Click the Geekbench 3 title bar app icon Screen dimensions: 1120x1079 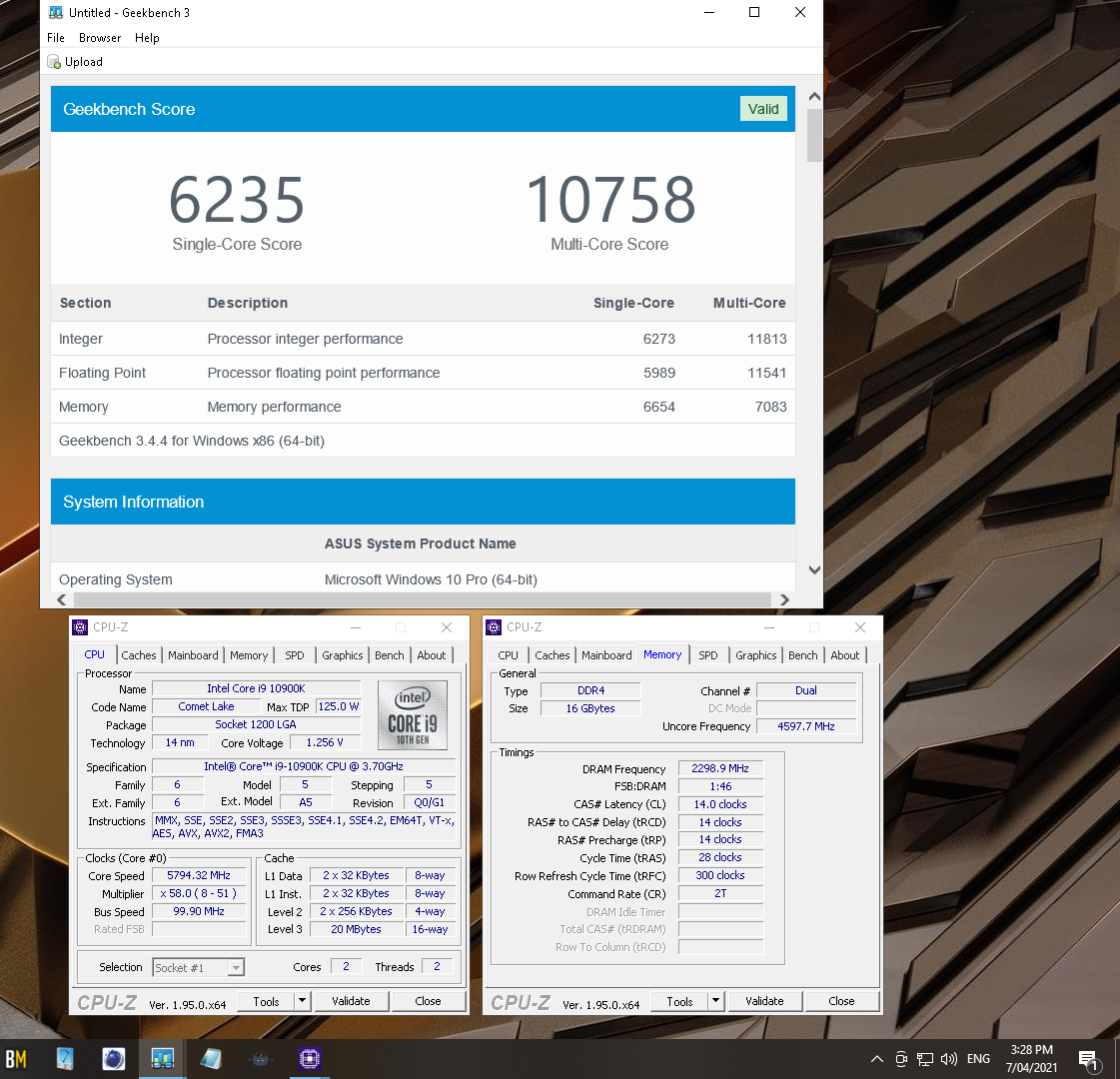coord(55,12)
